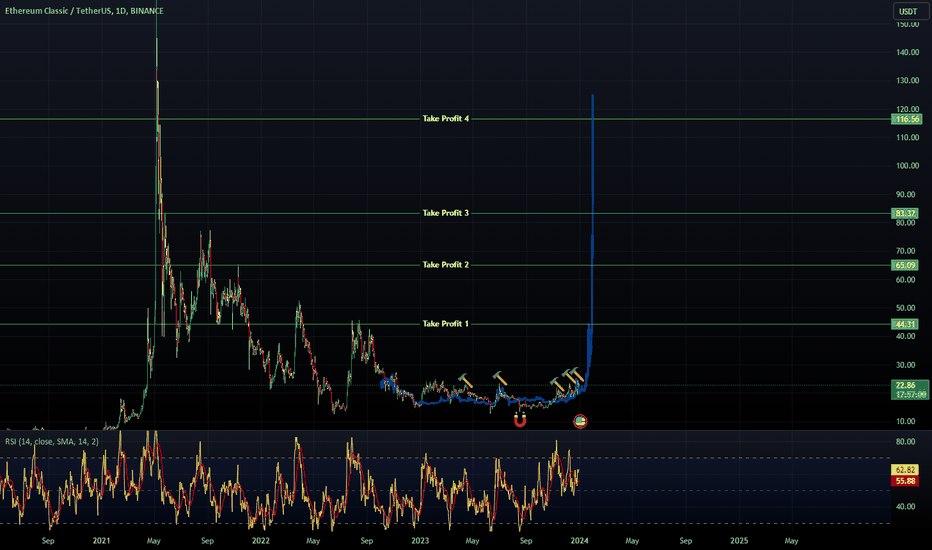
Task: Click the yellow RSI value 62.82
Action: [x=905, y=470]
